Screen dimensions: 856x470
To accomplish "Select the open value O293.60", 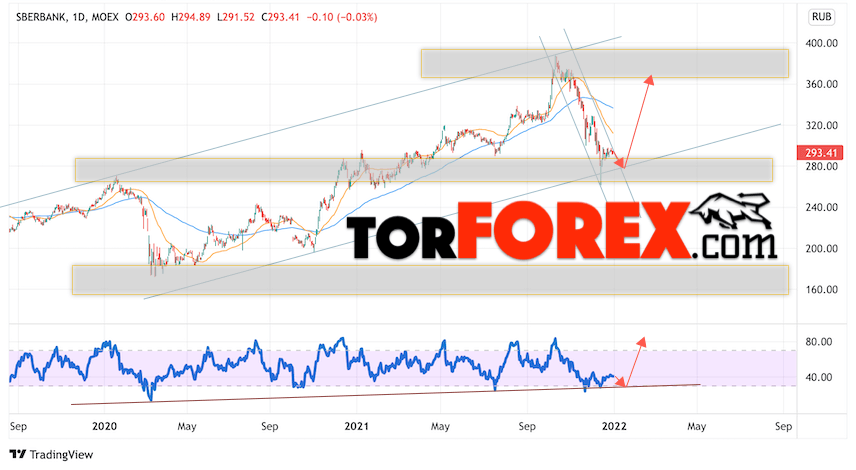I will (145, 17).
